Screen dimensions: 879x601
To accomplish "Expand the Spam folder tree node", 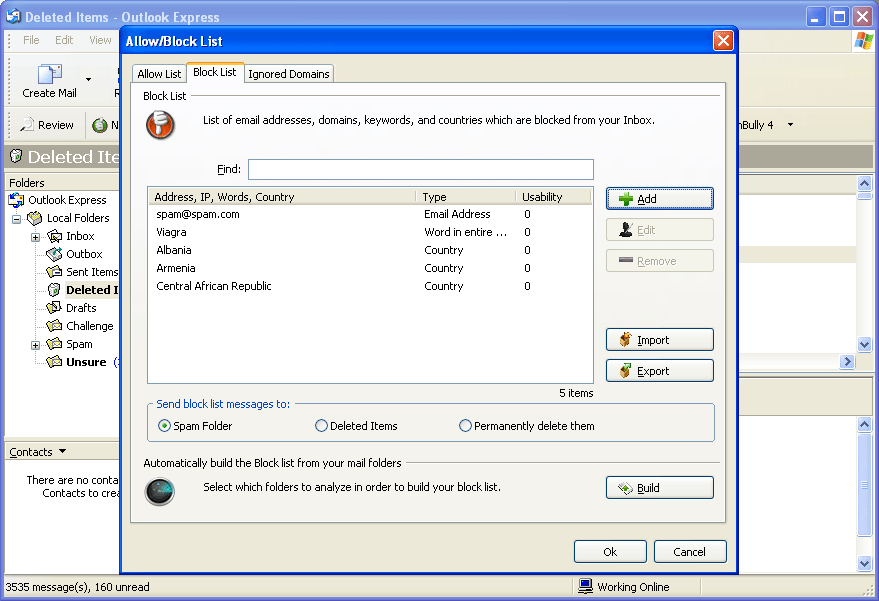I will coord(35,345).
